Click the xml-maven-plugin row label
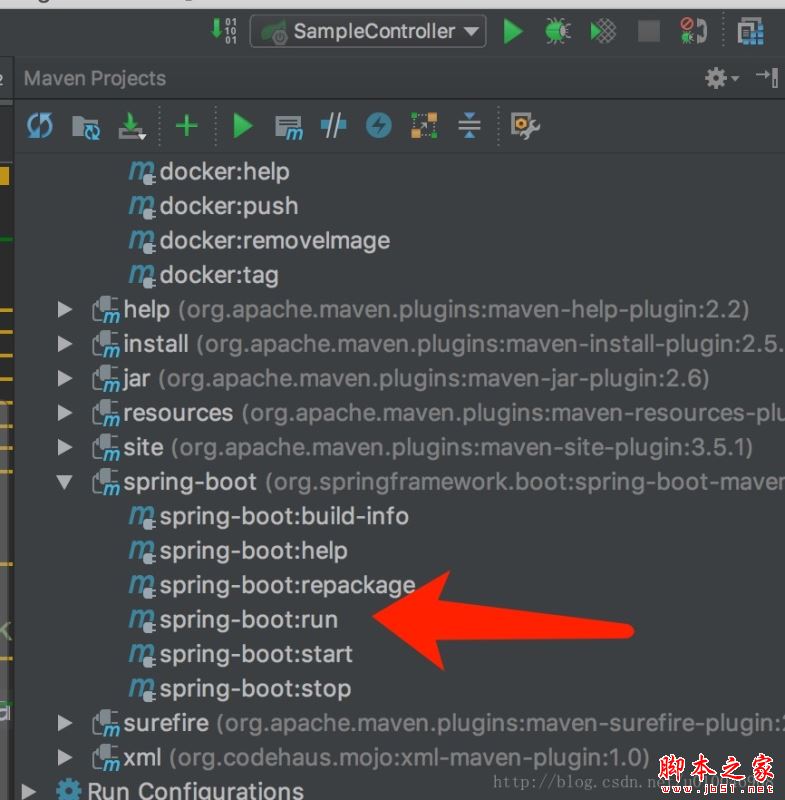 [386, 758]
